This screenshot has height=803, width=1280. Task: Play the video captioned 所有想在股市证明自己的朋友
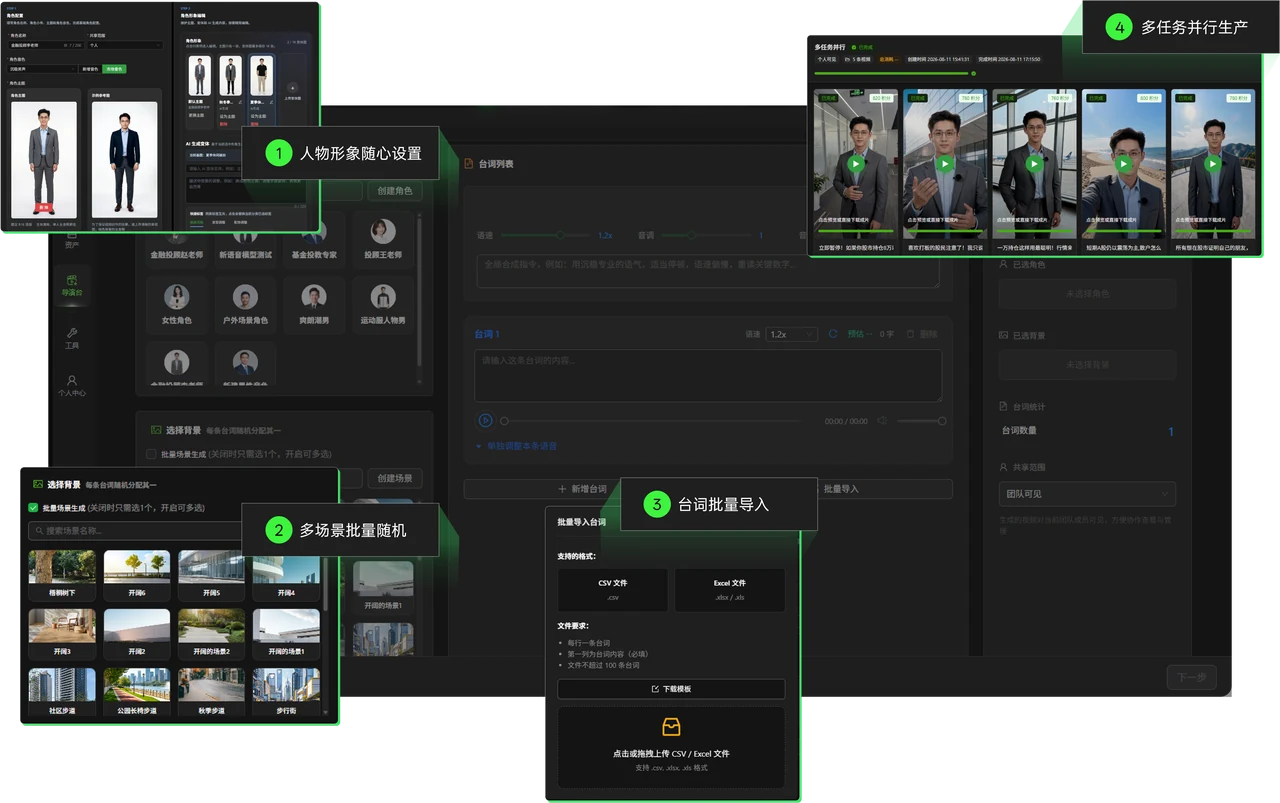pos(1213,163)
